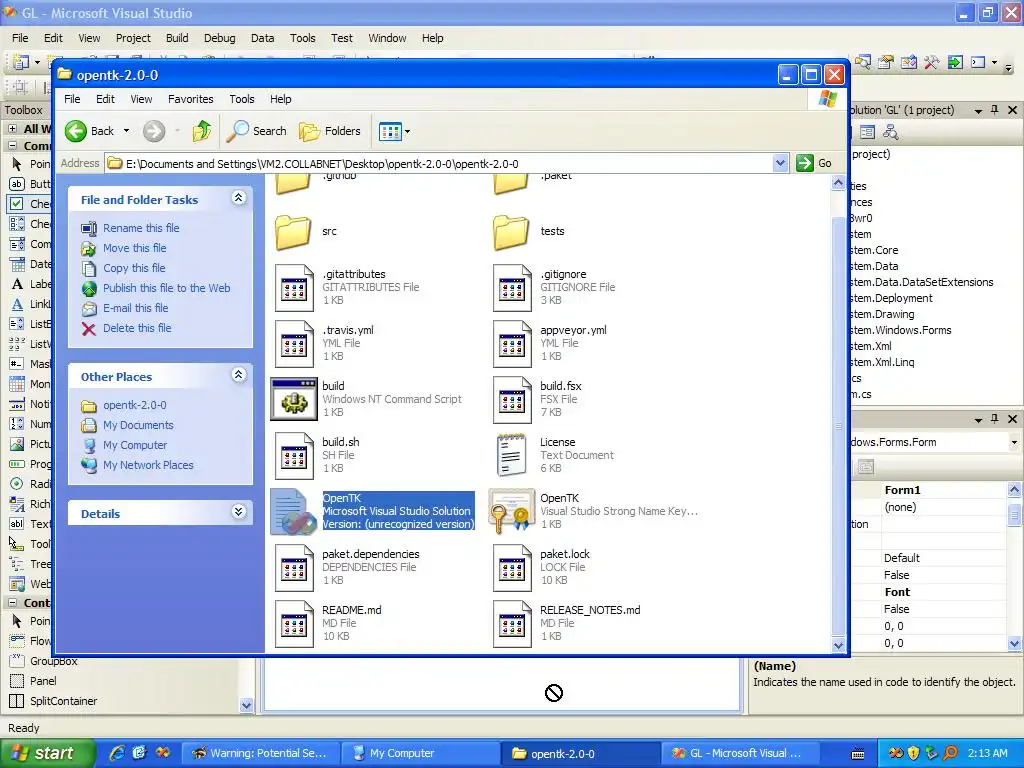Viewport: 1024px width, 768px height.
Task: Select the .gitignore file icon
Action: click(512, 287)
